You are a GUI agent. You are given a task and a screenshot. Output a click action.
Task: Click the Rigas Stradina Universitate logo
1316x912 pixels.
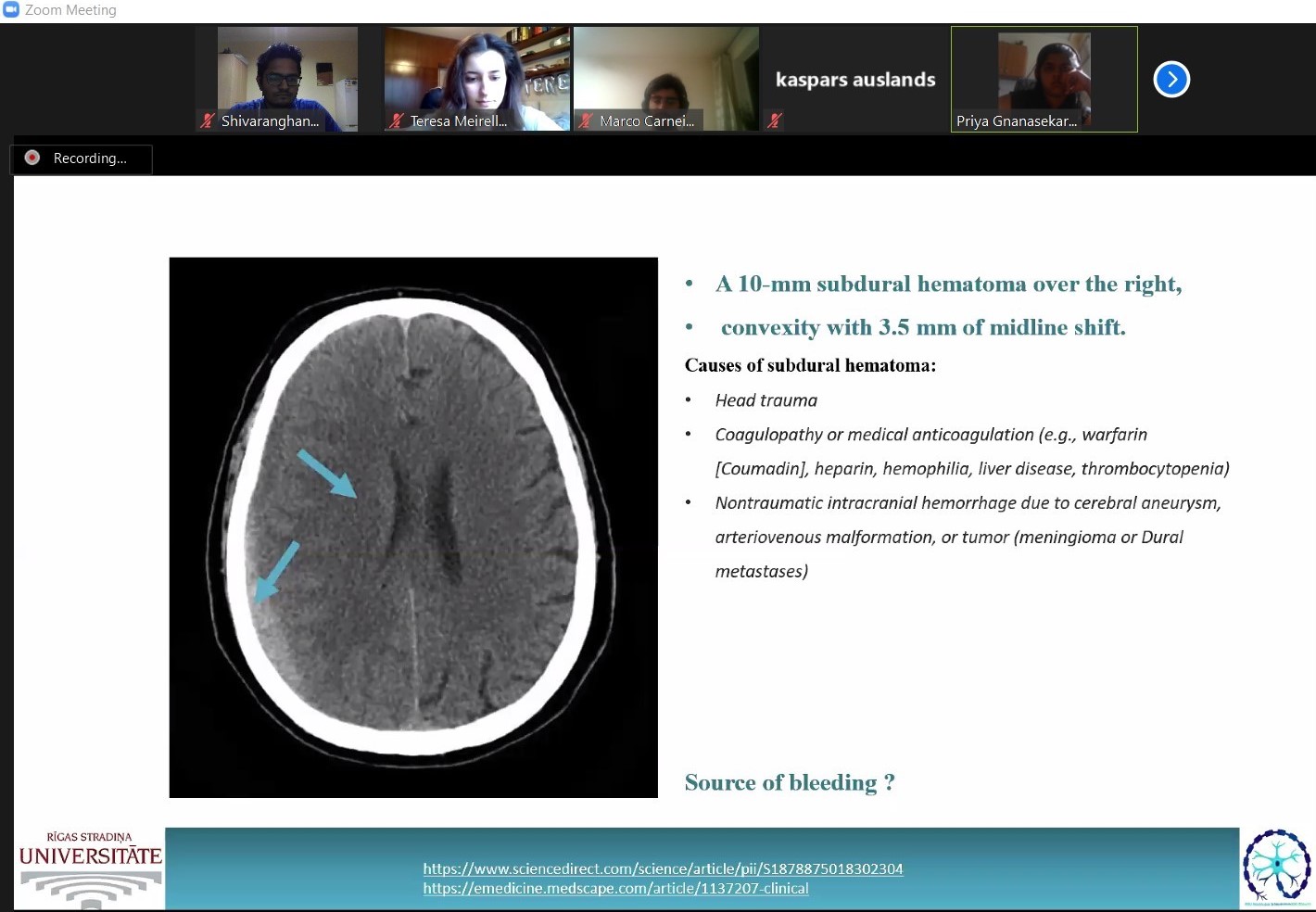(90, 868)
